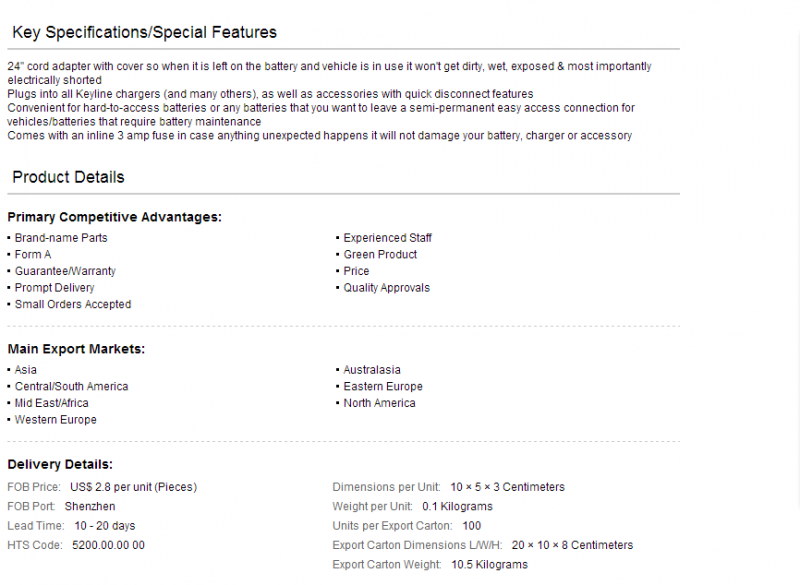
Task: Click the FOB Price value text
Action: point(134,487)
